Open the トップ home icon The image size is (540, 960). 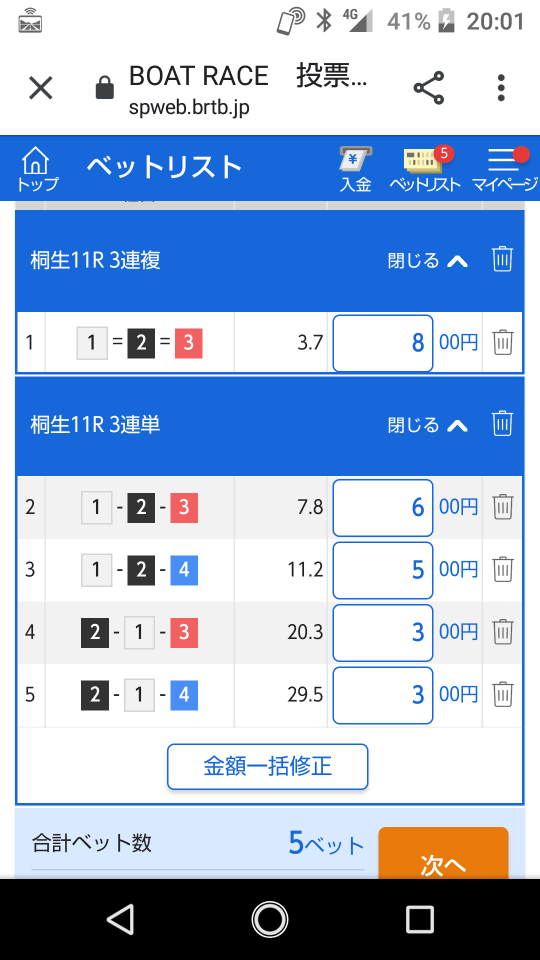pos(37,169)
